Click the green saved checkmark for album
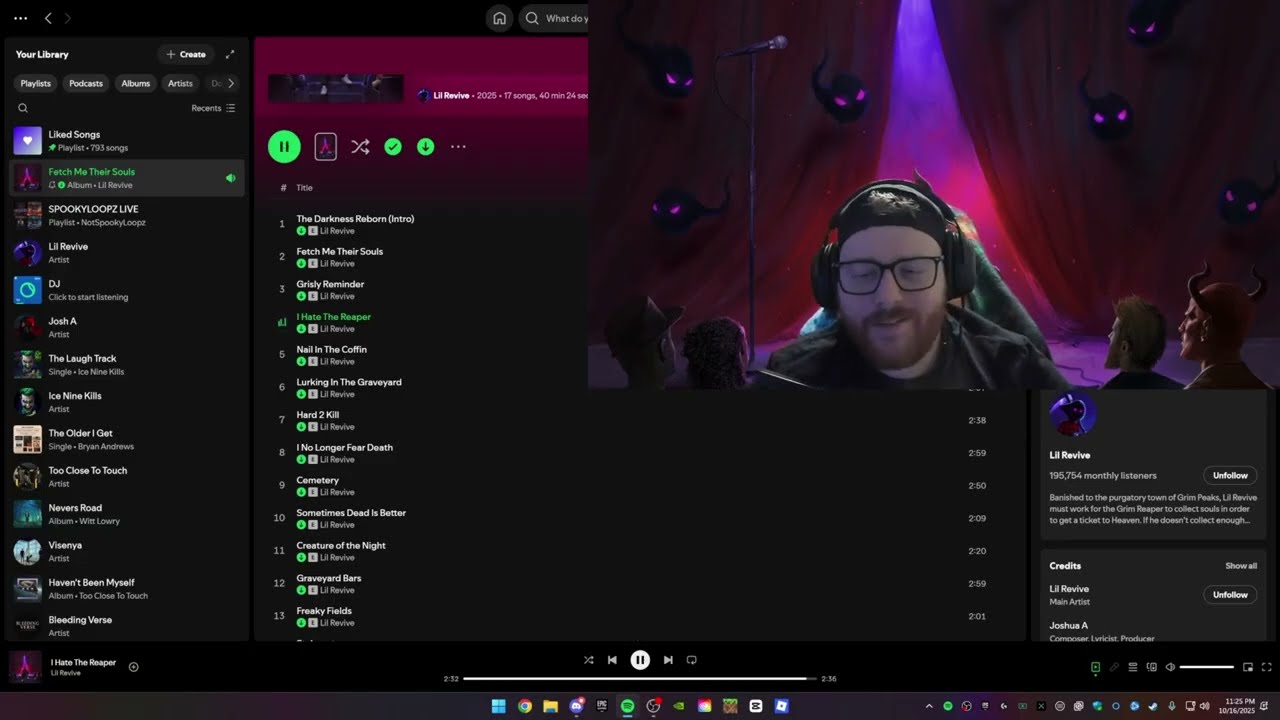The height and width of the screenshot is (720, 1280). click(x=393, y=147)
